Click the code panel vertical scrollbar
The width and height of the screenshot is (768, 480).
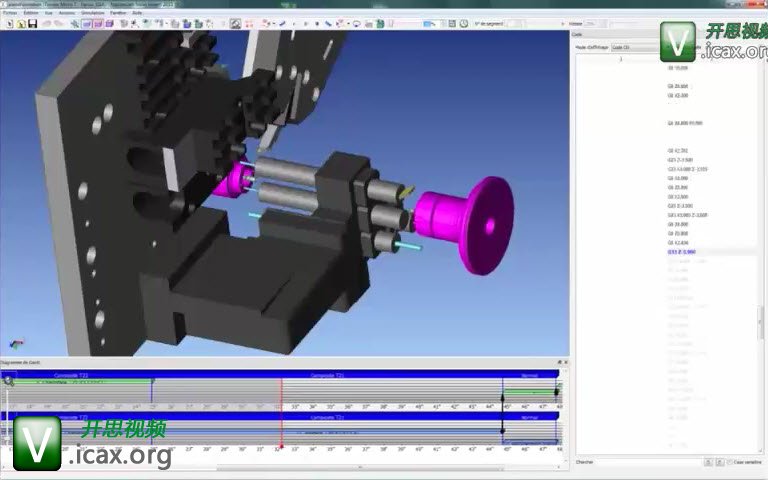[x=761, y=323]
